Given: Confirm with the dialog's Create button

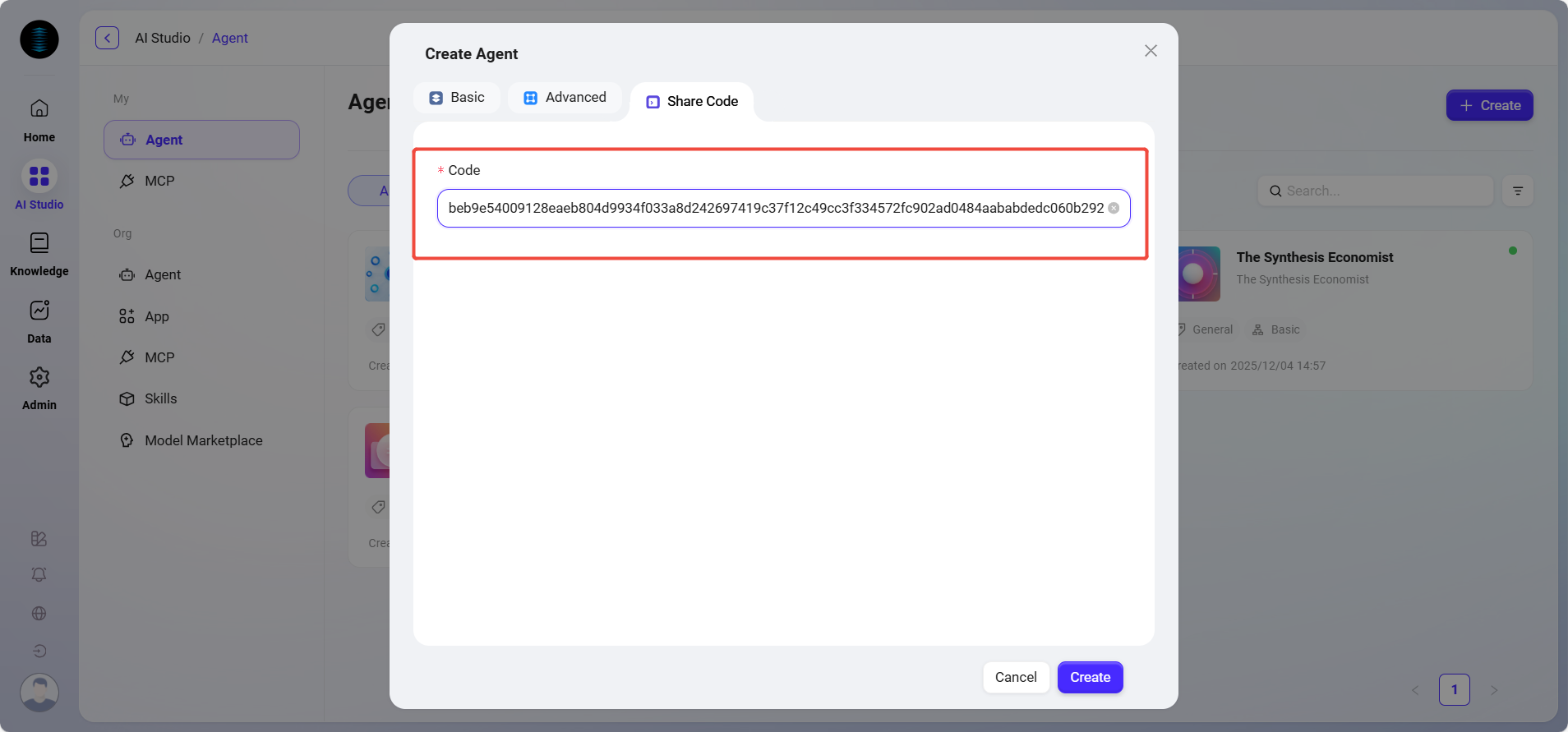Looking at the screenshot, I should point(1090,678).
